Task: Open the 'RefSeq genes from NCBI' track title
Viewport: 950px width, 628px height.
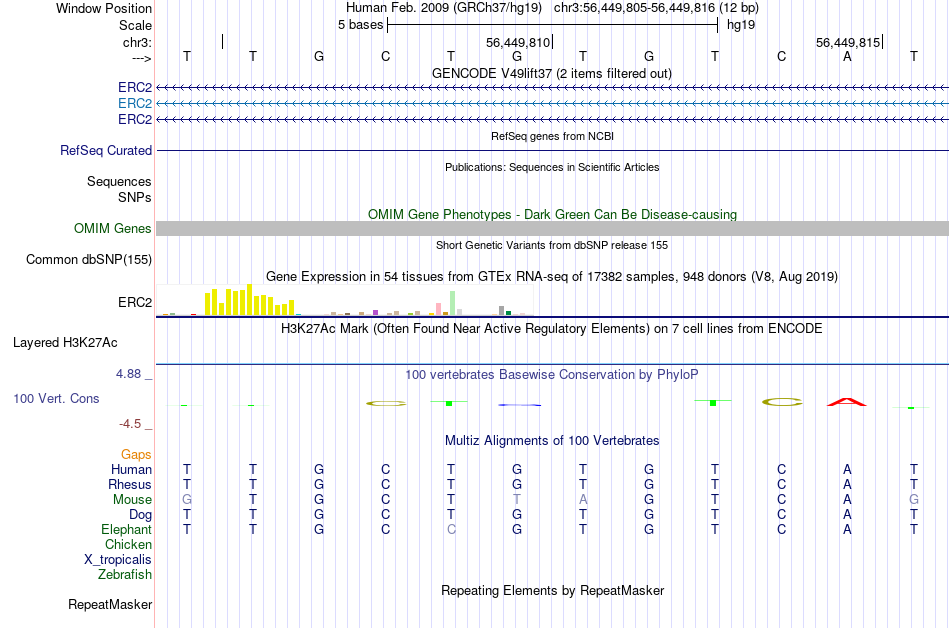Action: pyautogui.click(x=552, y=136)
